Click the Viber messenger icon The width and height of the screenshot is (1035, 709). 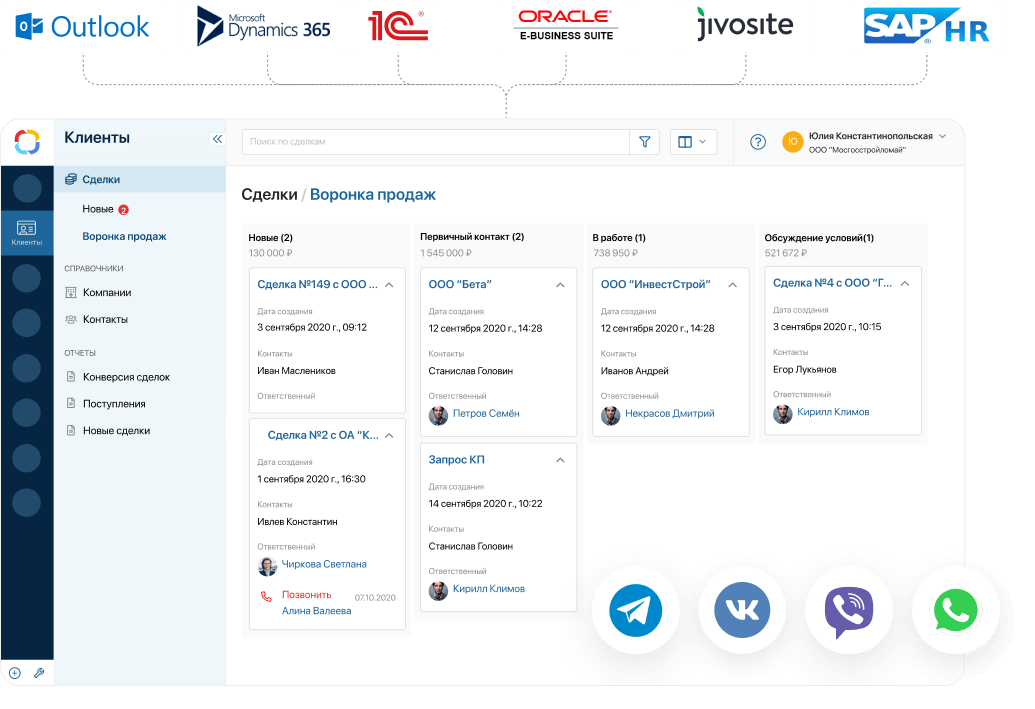pyautogui.click(x=848, y=611)
